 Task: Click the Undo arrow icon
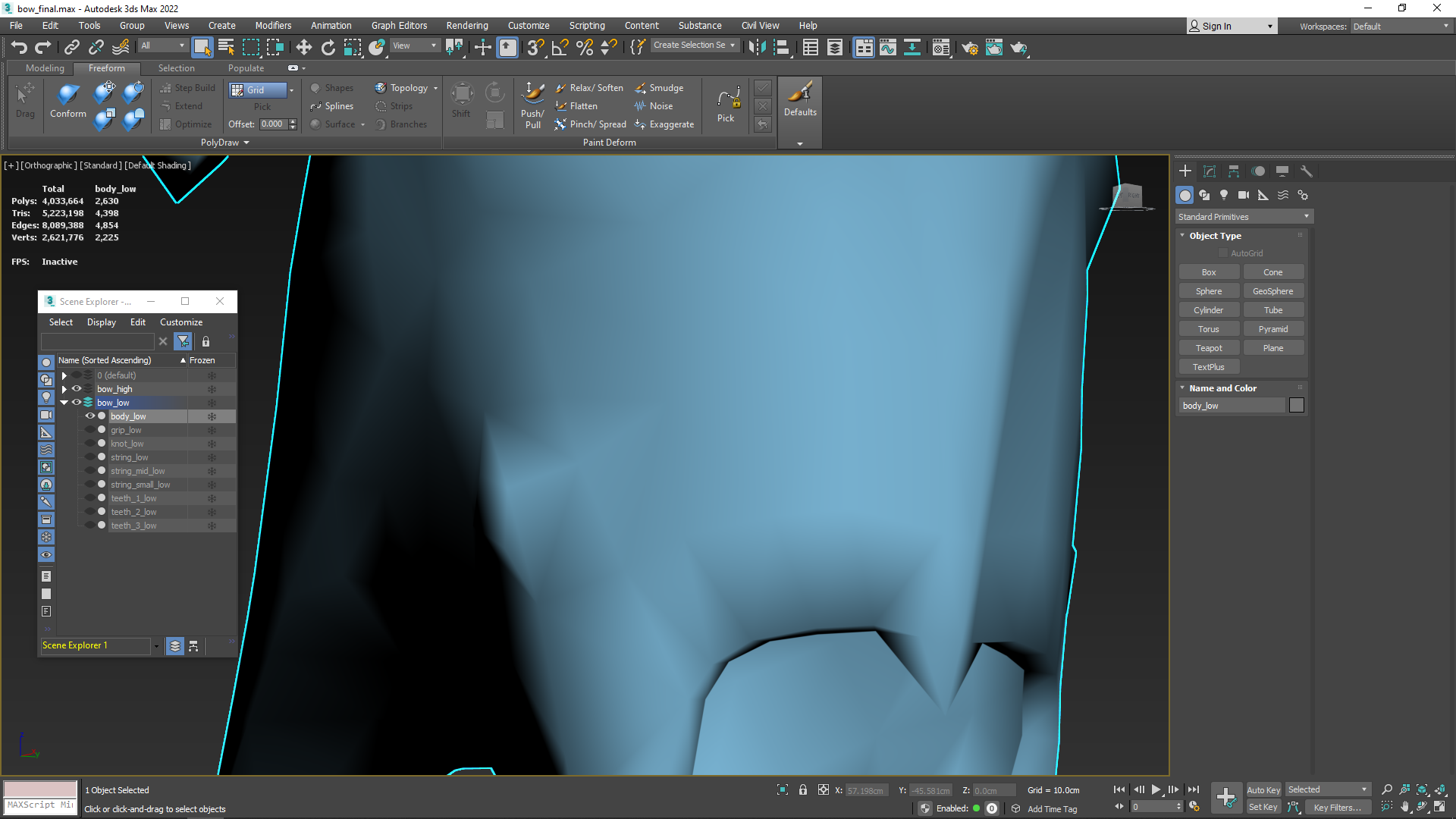tap(19, 47)
